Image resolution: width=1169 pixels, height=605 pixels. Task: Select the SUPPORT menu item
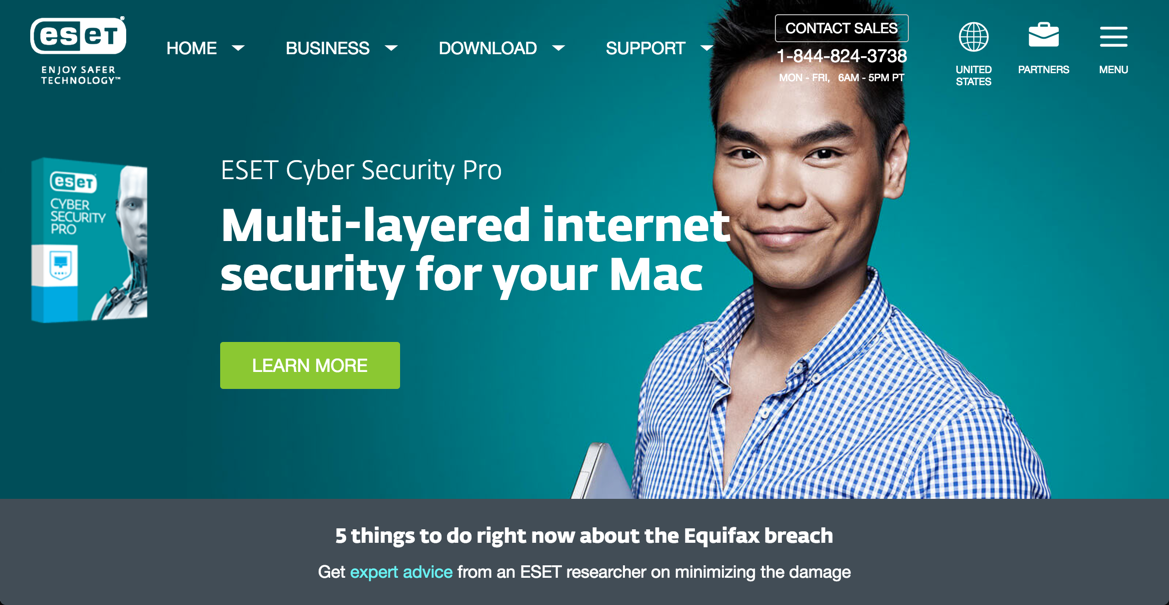click(x=646, y=48)
